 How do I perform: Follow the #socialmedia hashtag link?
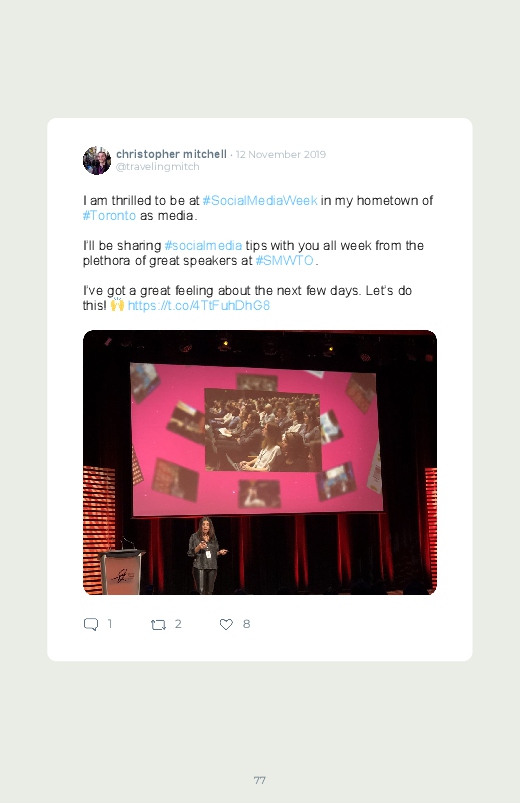click(x=203, y=245)
